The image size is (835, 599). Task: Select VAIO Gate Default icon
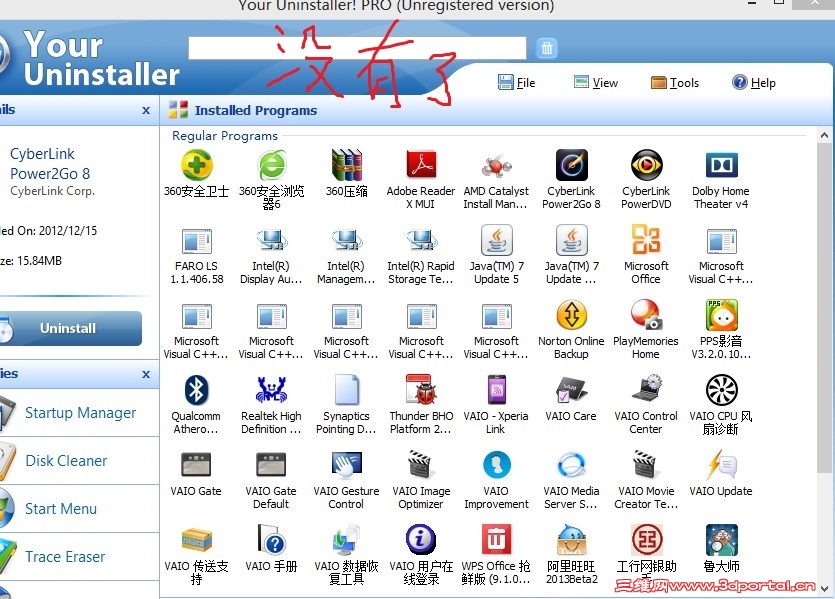click(x=272, y=465)
